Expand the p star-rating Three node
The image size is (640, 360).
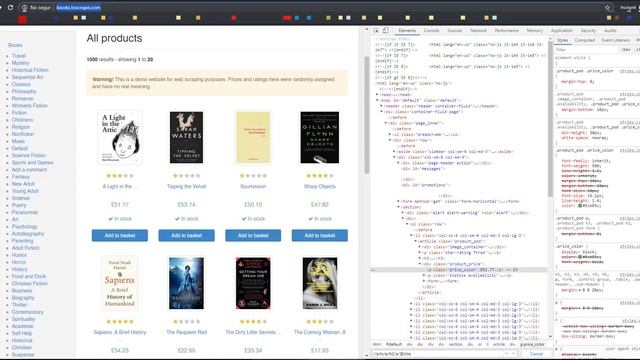coord(420,253)
